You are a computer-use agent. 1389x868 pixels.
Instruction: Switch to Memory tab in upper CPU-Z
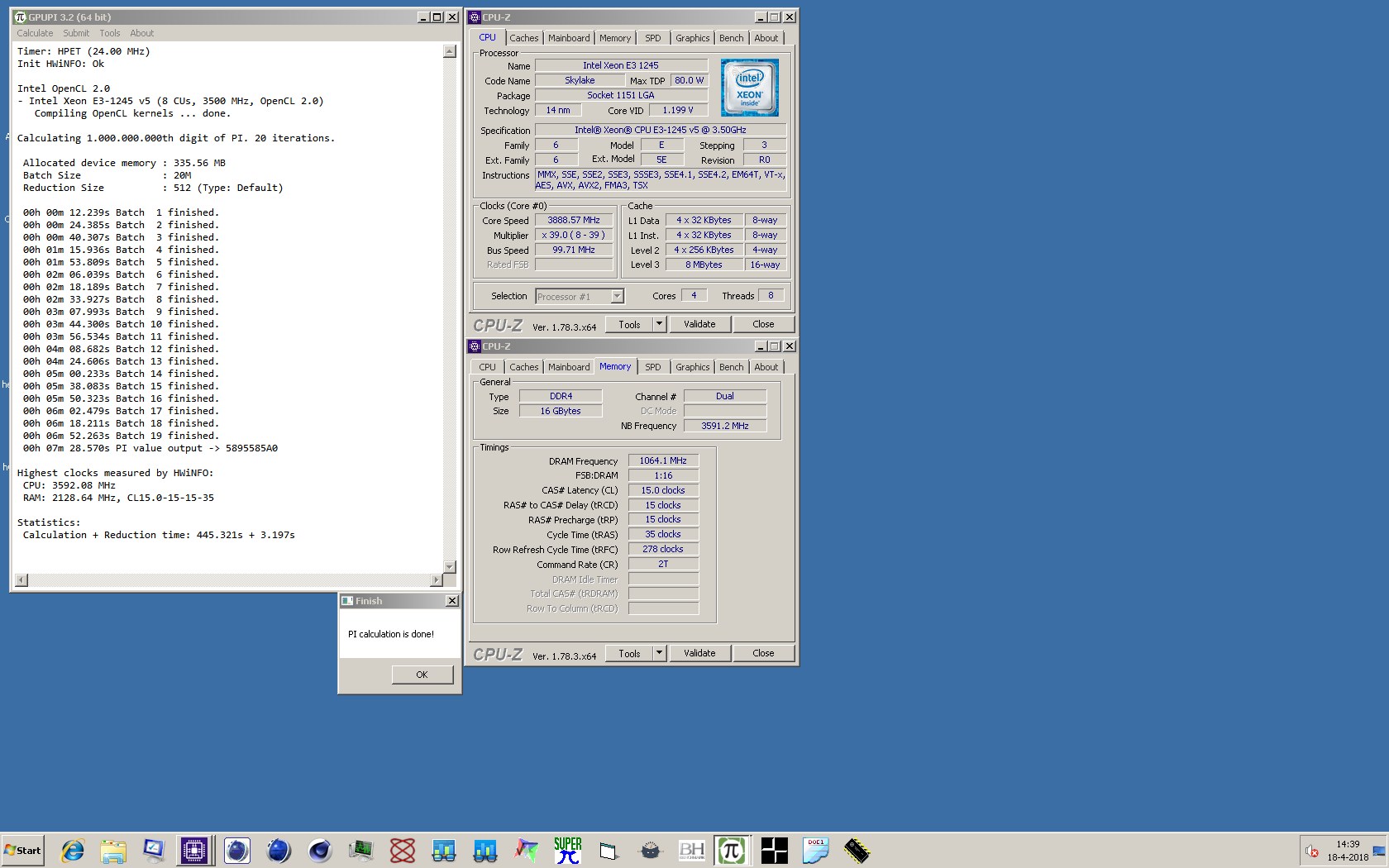coord(615,38)
